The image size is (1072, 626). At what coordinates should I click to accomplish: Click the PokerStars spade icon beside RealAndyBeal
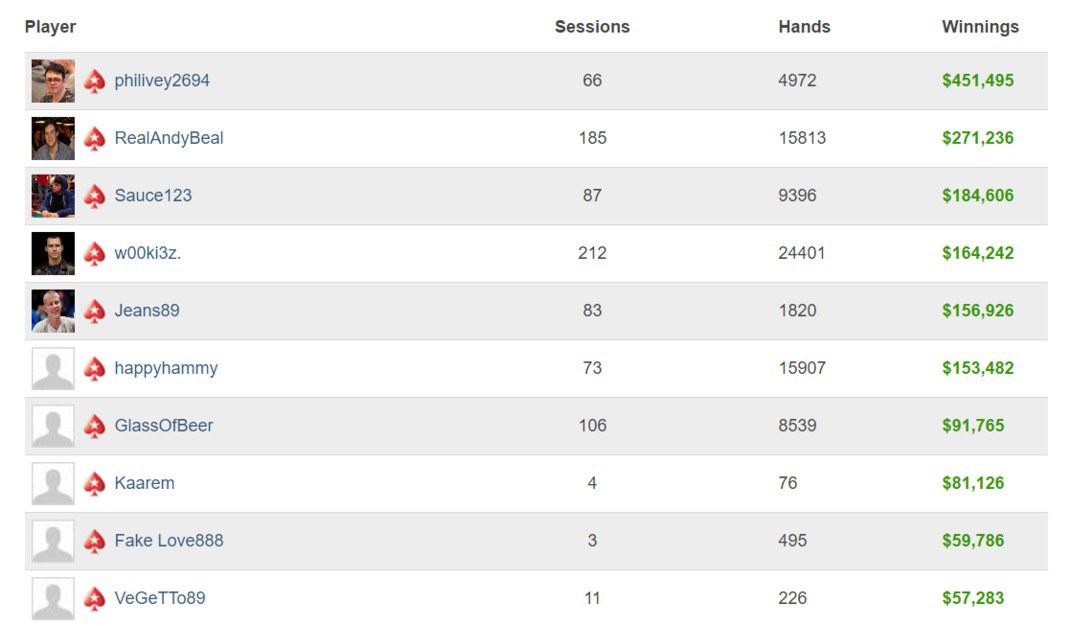[x=95, y=139]
